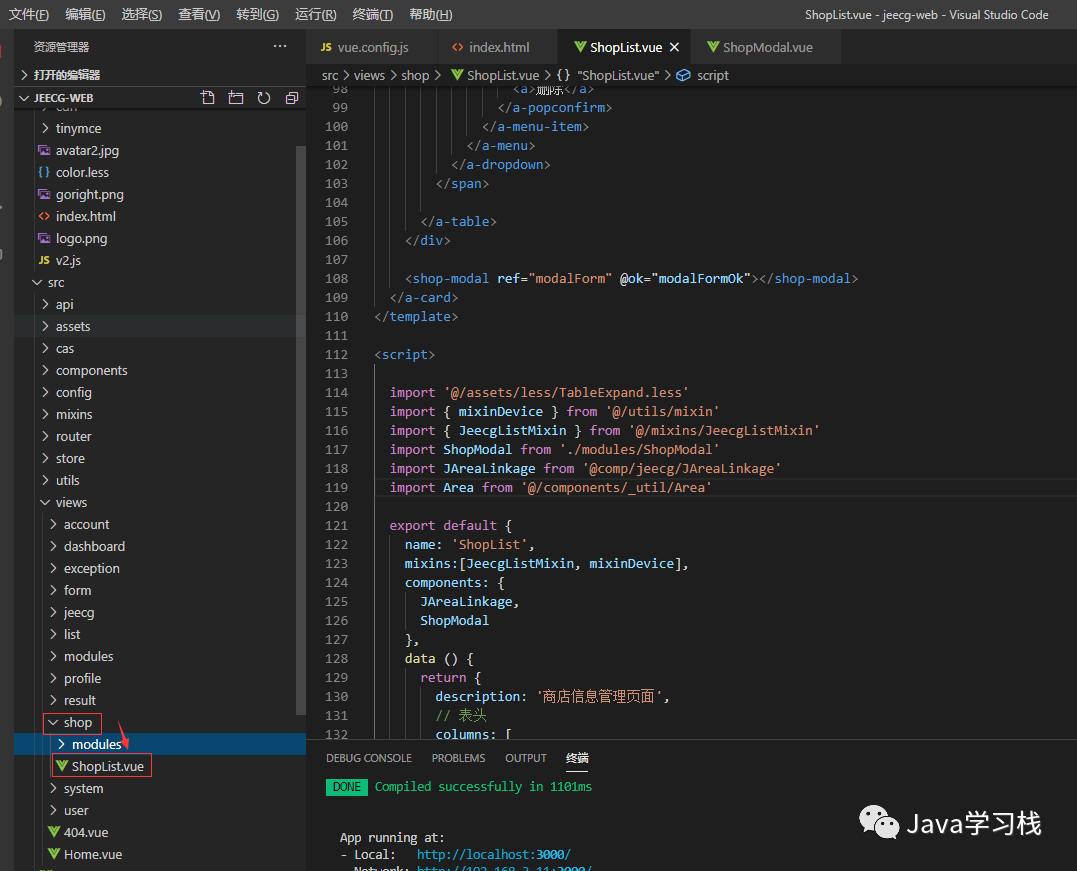Viewport: 1077px width, 871px height.
Task: Expand the tinymce folder
Action: coord(159,128)
